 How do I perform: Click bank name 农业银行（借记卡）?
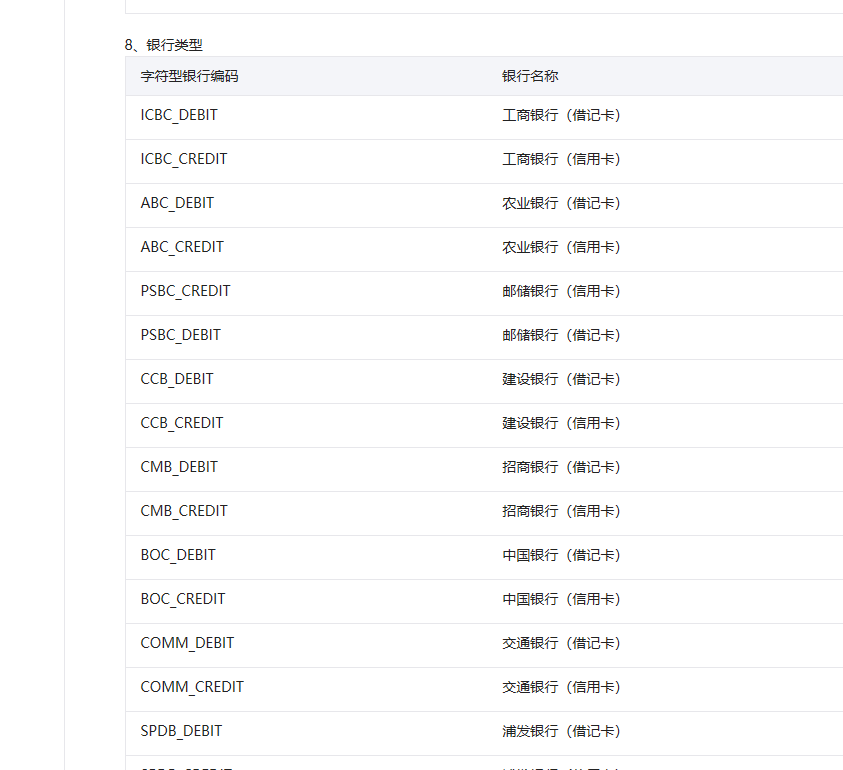[x=562, y=203]
